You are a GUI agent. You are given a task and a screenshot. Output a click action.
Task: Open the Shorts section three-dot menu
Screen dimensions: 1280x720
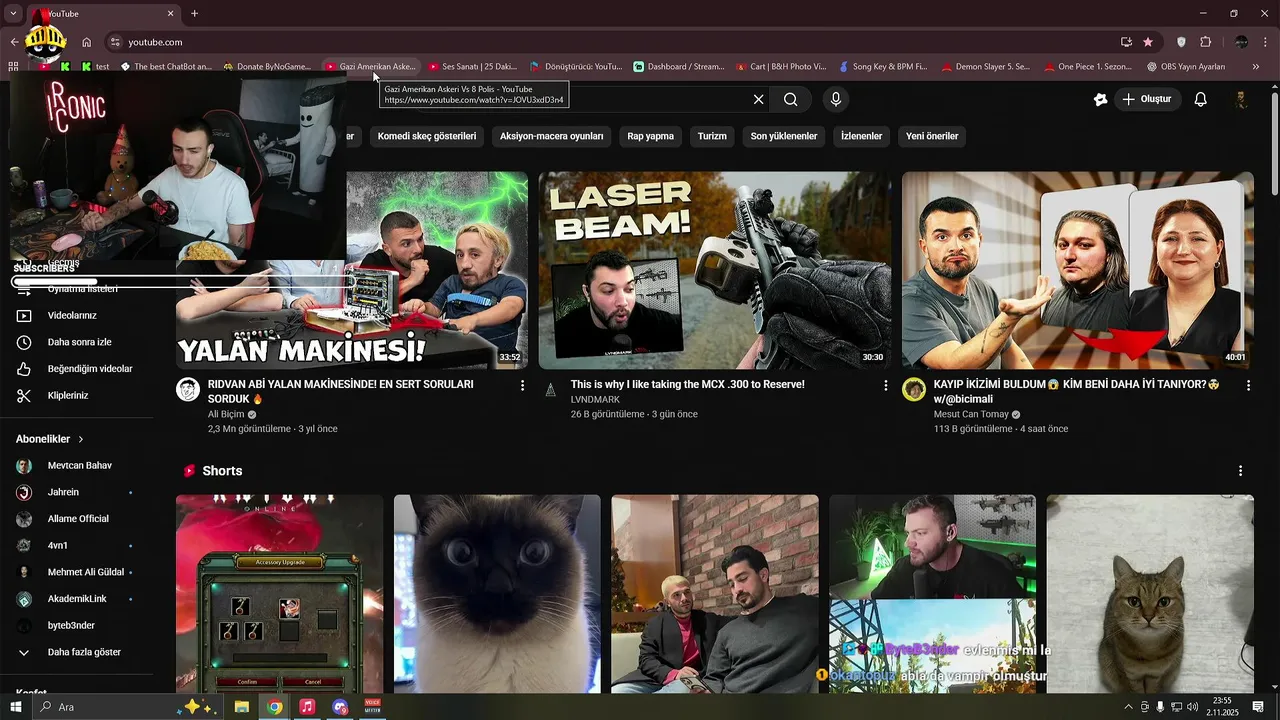pos(1241,471)
